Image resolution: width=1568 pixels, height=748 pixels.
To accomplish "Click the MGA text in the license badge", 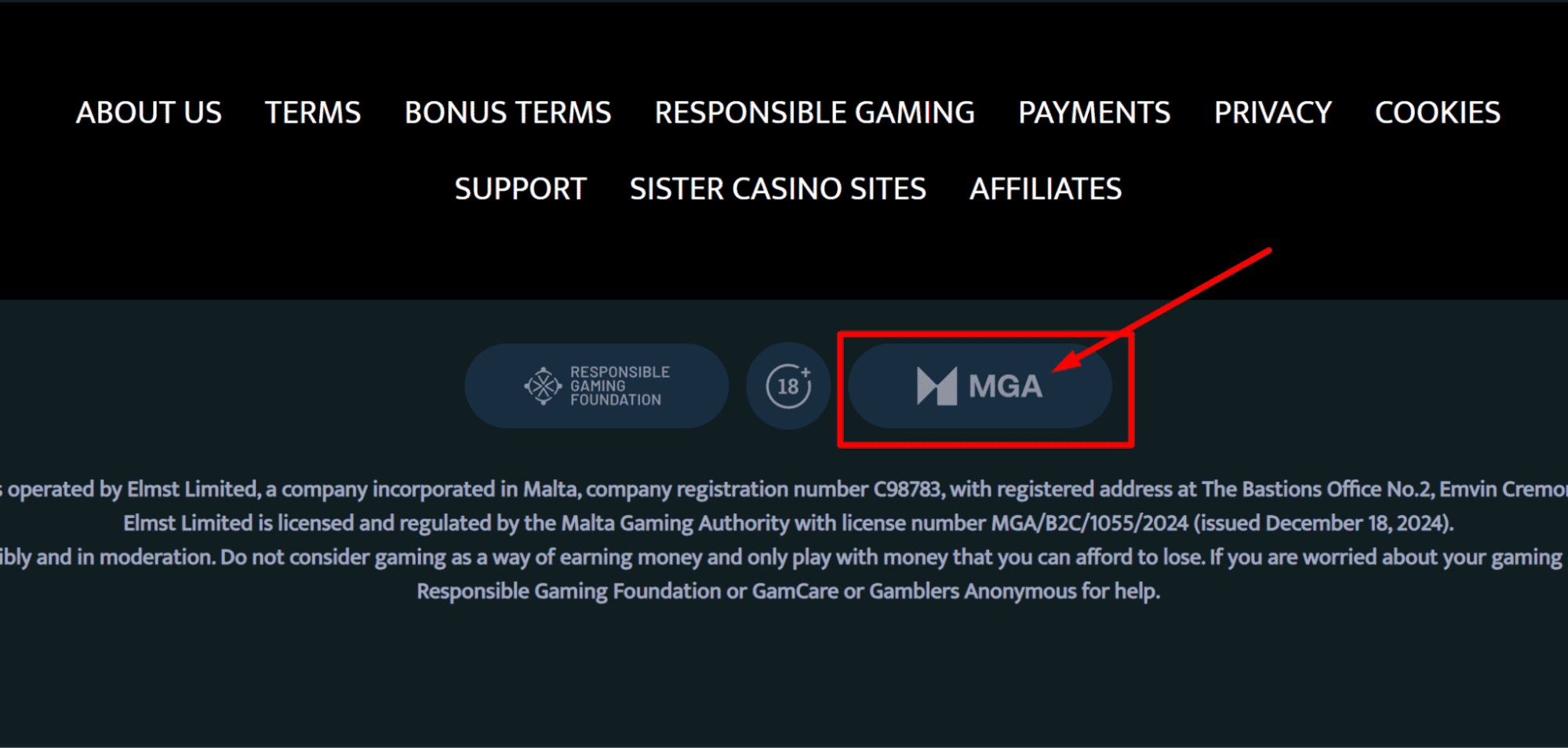I will 1006,386.
